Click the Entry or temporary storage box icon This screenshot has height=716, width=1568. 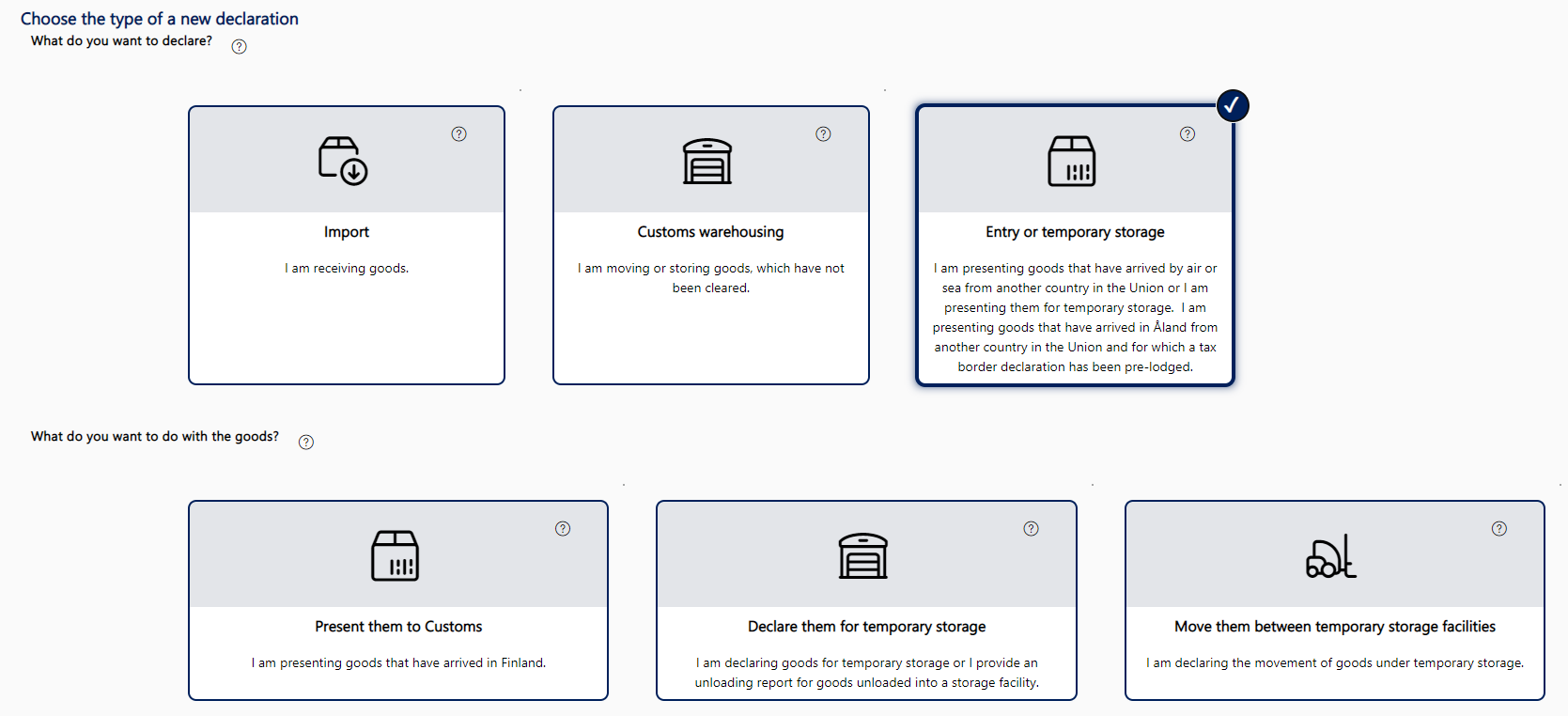pyautogui.click(x=1071, y=162)
